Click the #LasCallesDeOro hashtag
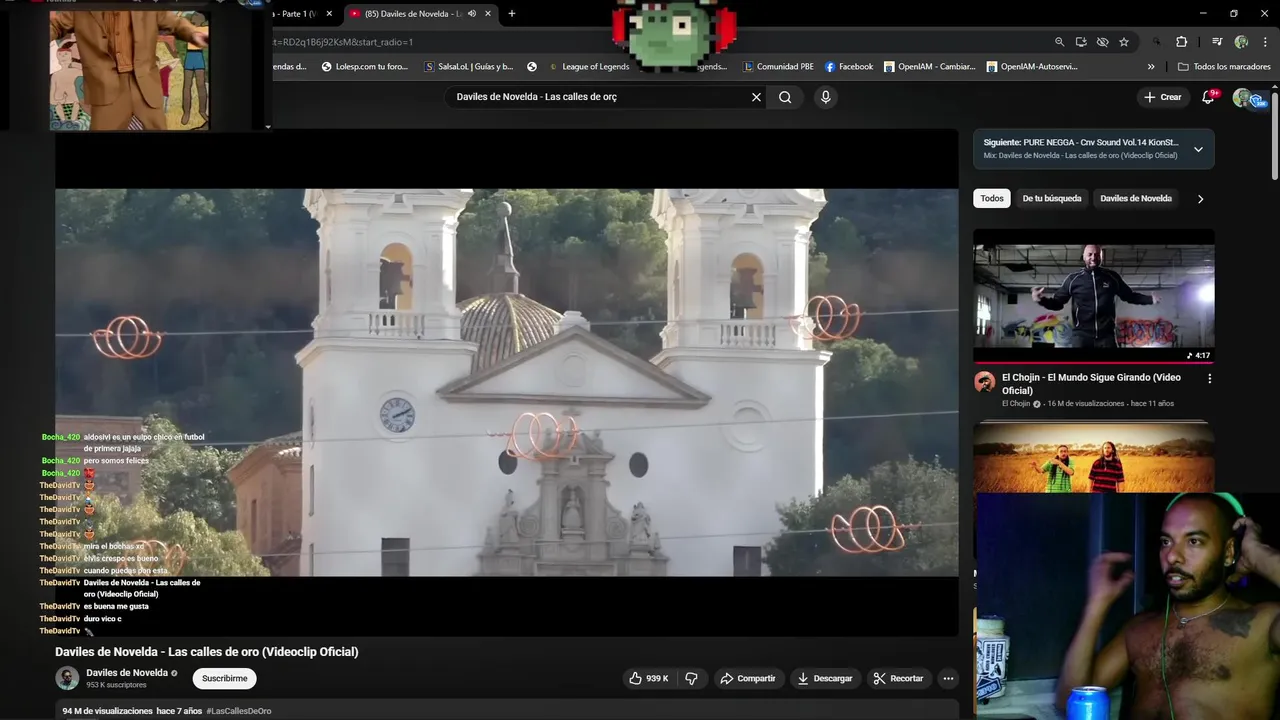The image size is (1280, 720). click(x=239, y=711)
